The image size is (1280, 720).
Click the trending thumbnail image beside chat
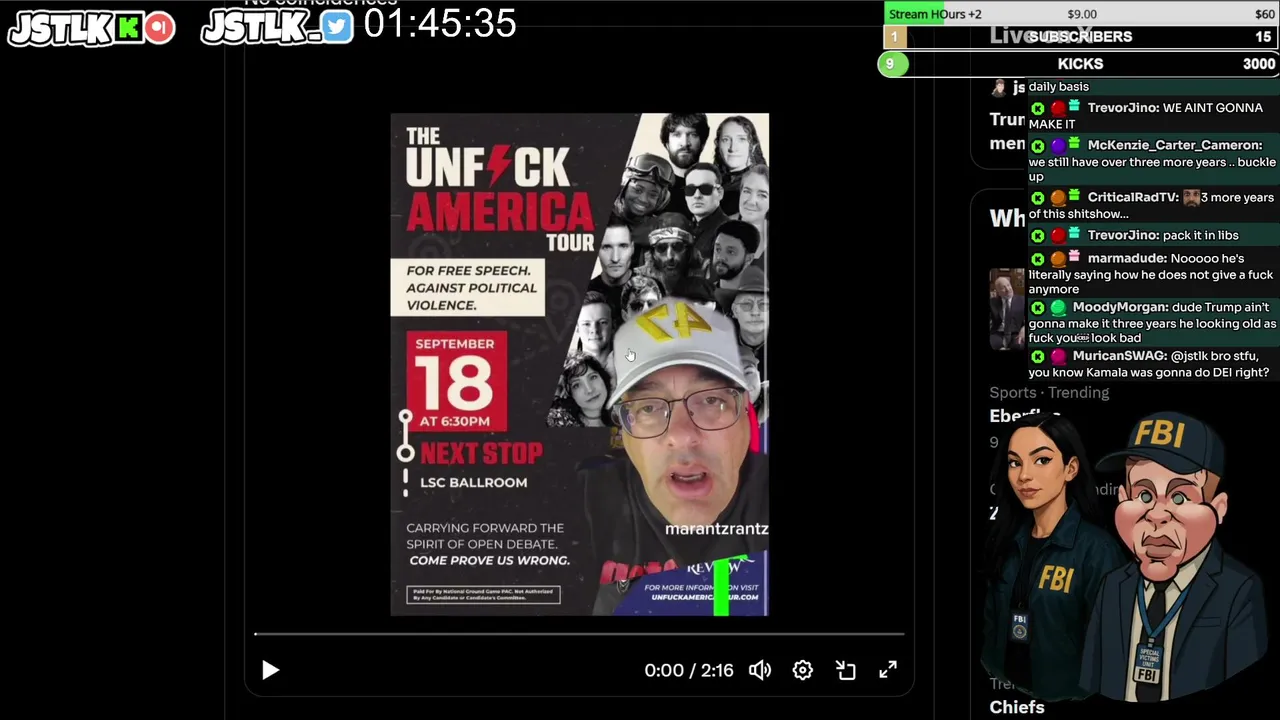click(x=1007, y=309)
